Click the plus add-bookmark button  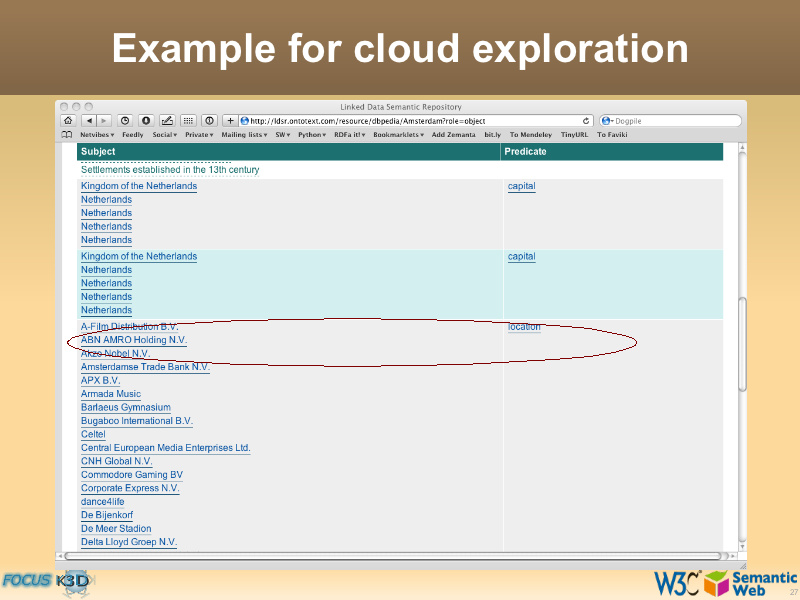click(x=230, y=121)
